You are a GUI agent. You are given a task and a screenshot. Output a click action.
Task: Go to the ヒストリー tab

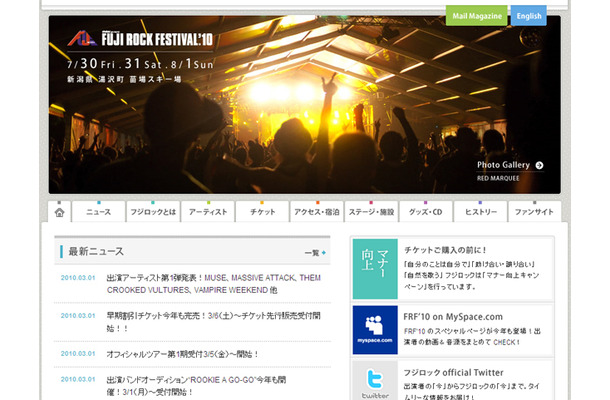coord(480,212)
